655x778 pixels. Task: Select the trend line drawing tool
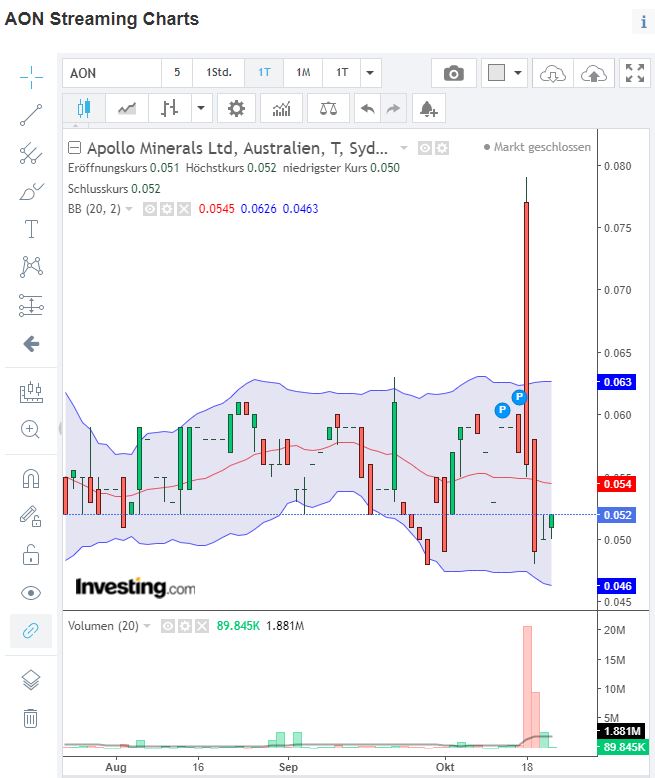click(x=31, y=114)
